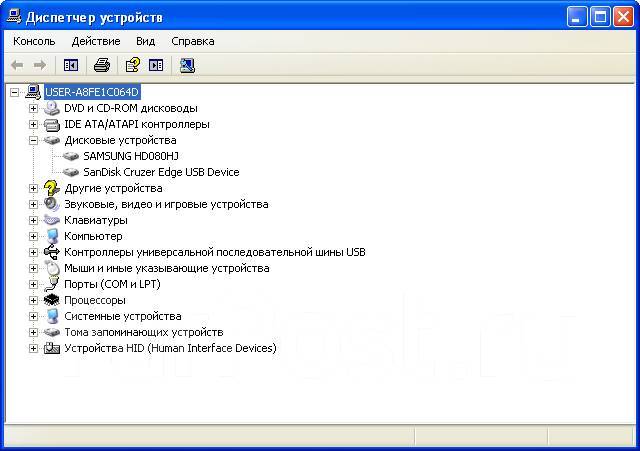Viewport: 640px width, 451px height.
Task: Expand DVD и CD-ROM дисководы
Action: pyautogui.click(x=33, y=109)
